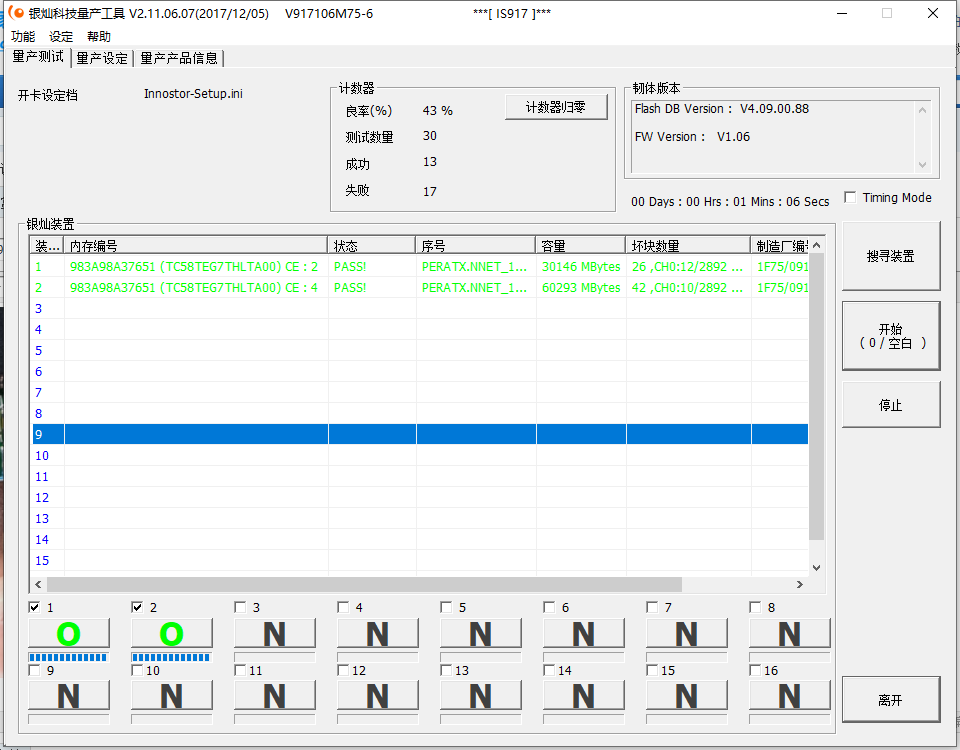
Task: Click the N status button for port 16
Action: point(790,696)
